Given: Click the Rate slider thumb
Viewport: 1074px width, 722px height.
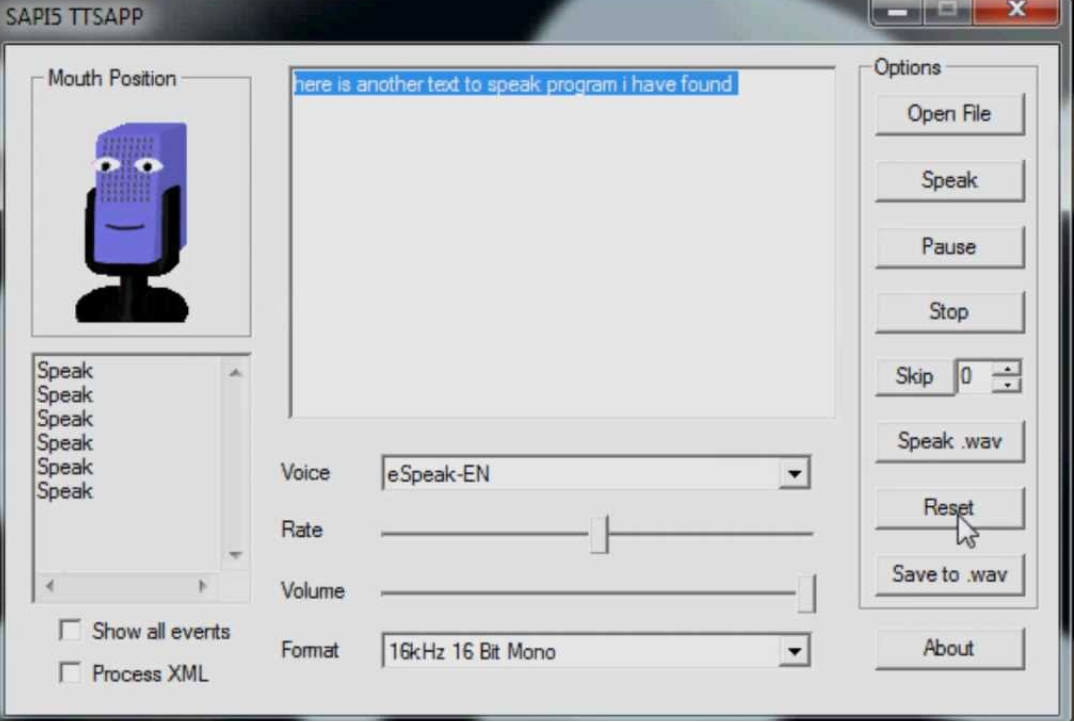Looking at the screenshot, I should coord(599,534).
